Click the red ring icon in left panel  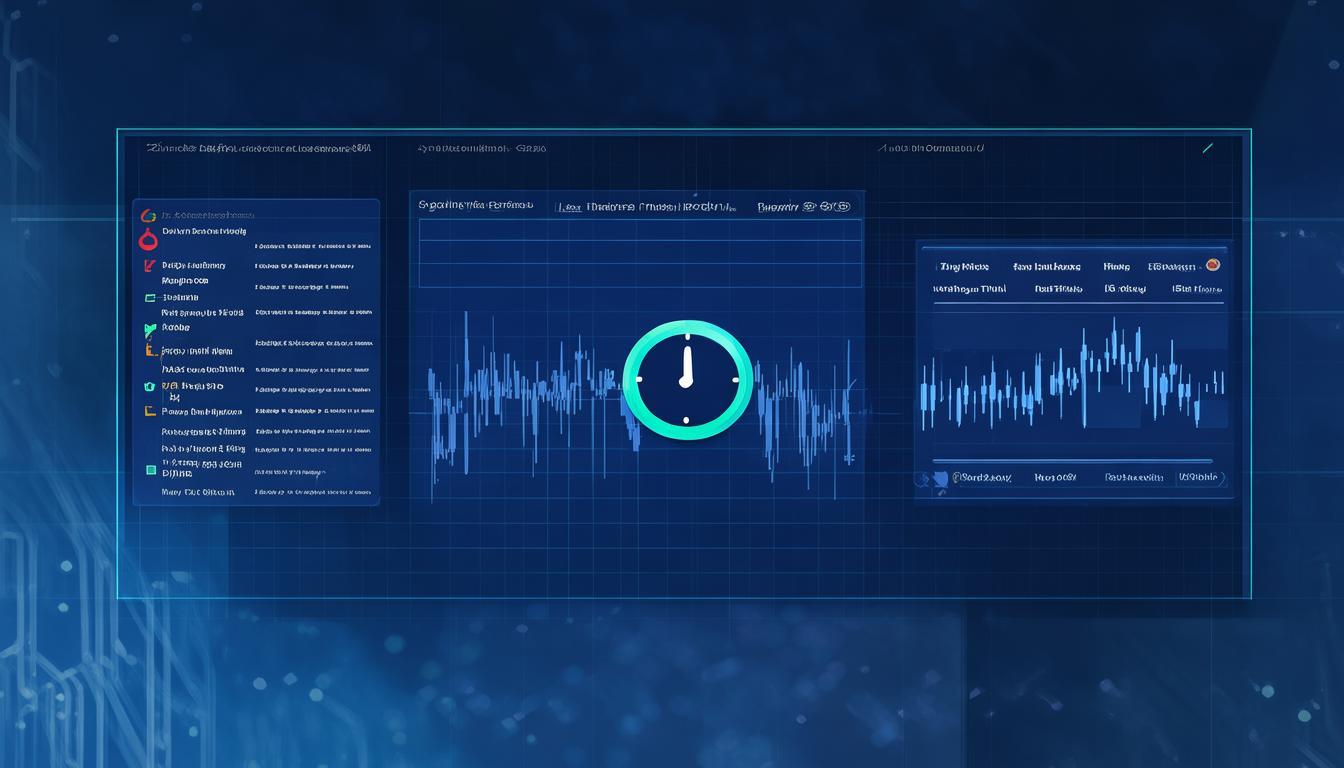coord(148,238)
